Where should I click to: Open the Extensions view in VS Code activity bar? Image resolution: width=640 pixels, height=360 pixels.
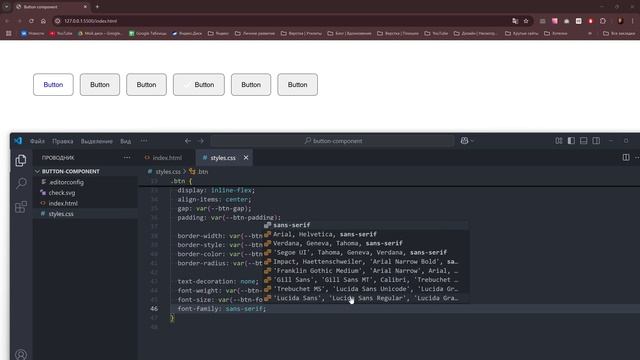pos(21,207)
